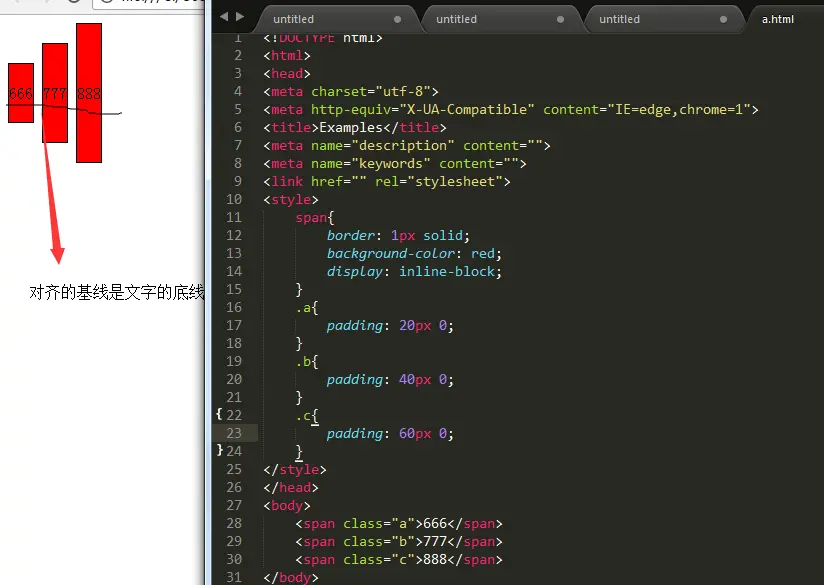This screenshot has width=824, height=585.
Task: Click the closing bracket marker at line 24
Action: tap(220, 450)
